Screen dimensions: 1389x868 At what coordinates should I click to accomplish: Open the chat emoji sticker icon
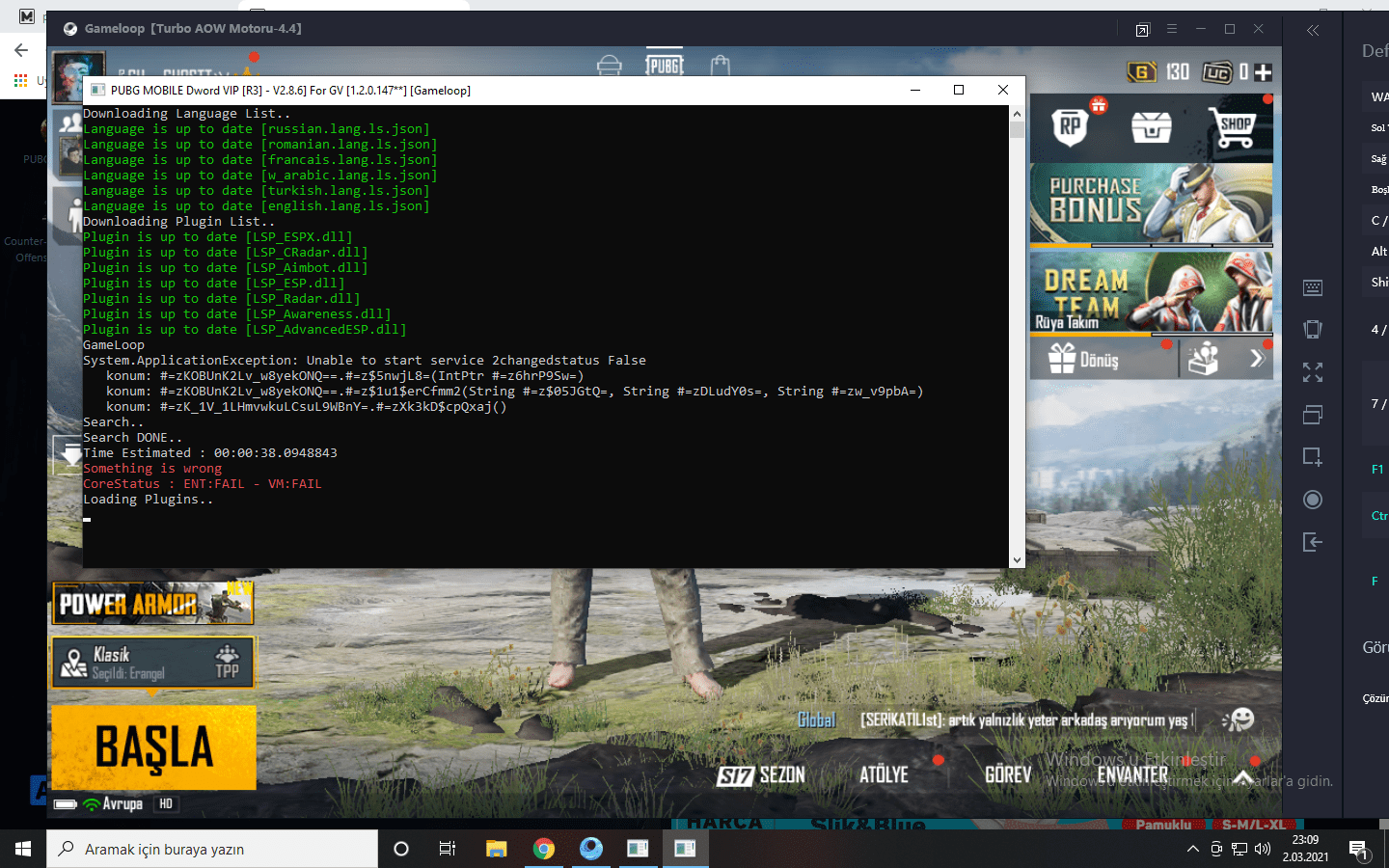coord(1239,719)
